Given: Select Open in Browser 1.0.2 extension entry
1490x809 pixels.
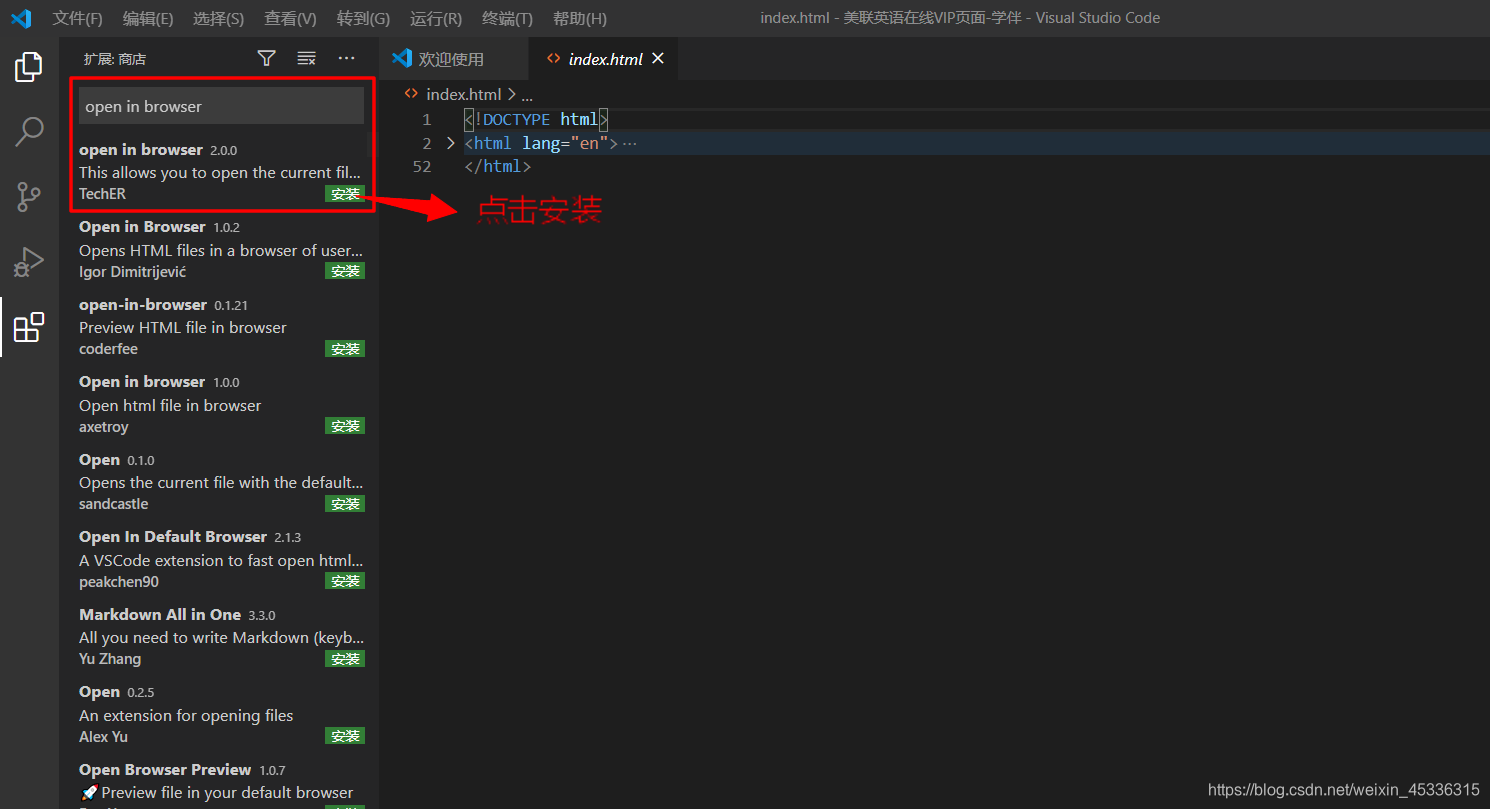Looking at the screenshot, I should point(221,249).
